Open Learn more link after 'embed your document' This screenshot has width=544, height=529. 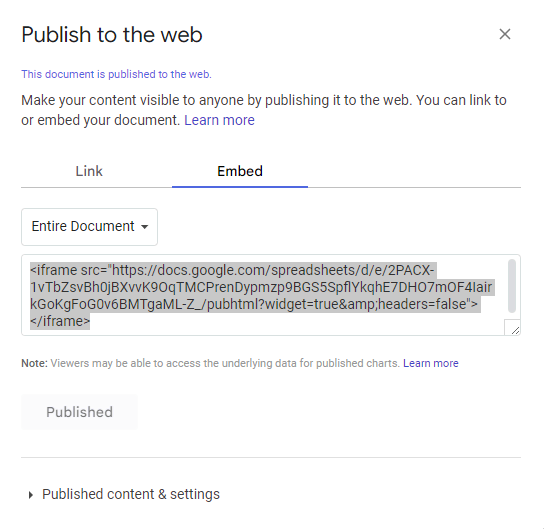[x=219, y=120]
